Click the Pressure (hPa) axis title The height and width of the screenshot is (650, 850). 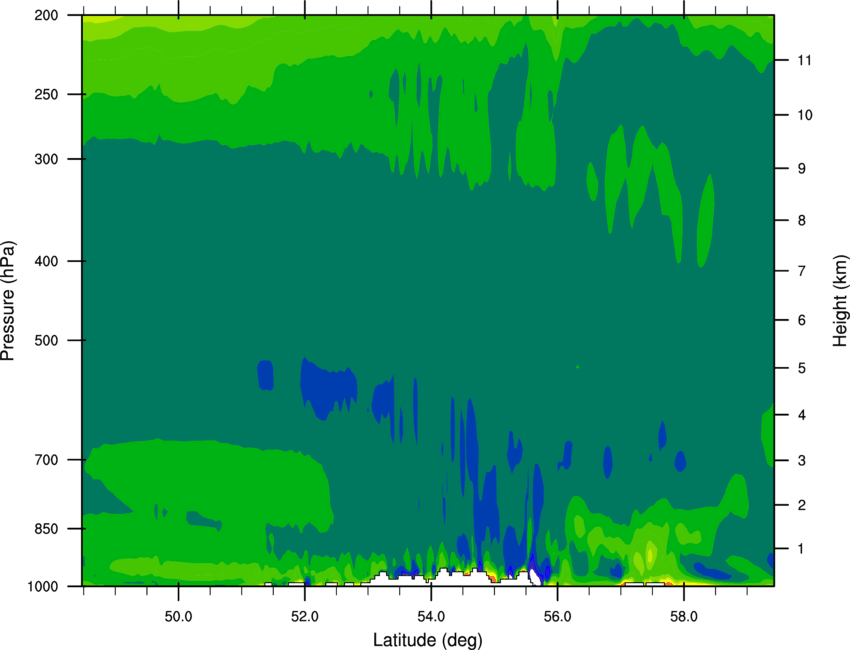tap(8, 301)
